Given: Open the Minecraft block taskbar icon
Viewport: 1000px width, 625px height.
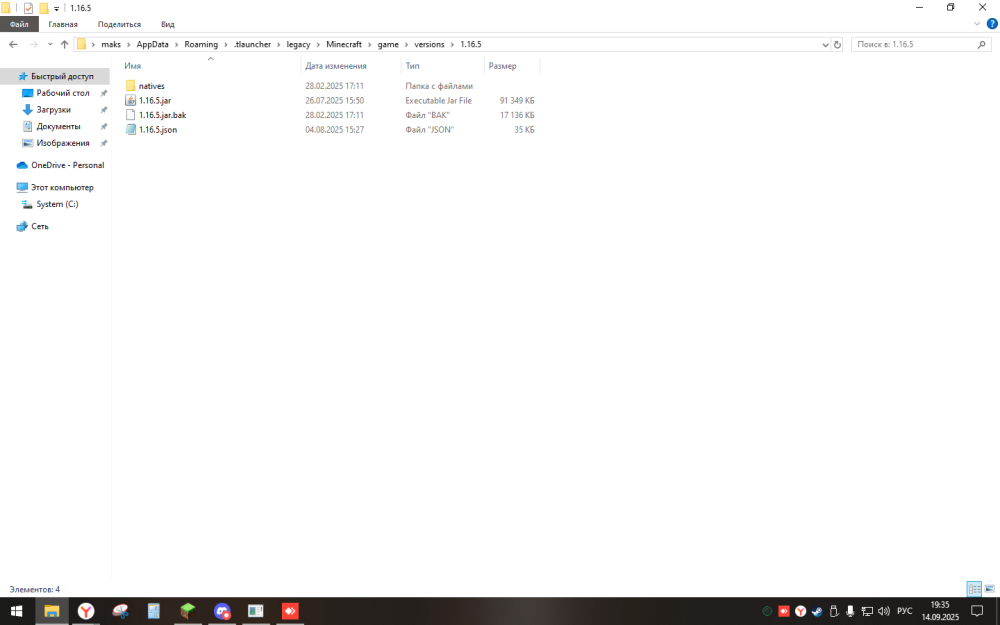Looking at the screenshot, I should point(188,611).
